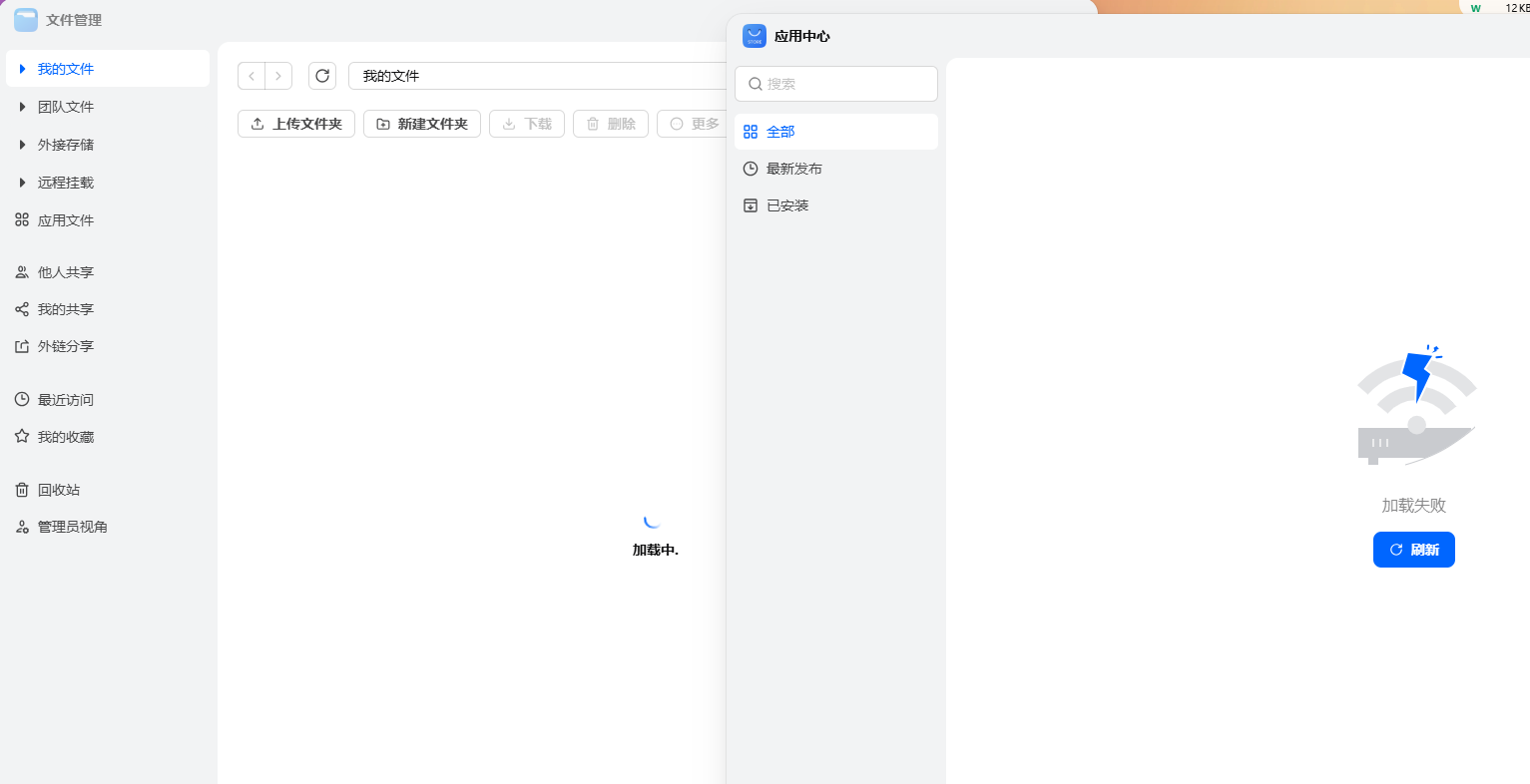Expand the 团队文件 tree node arrow

[22, 107]
